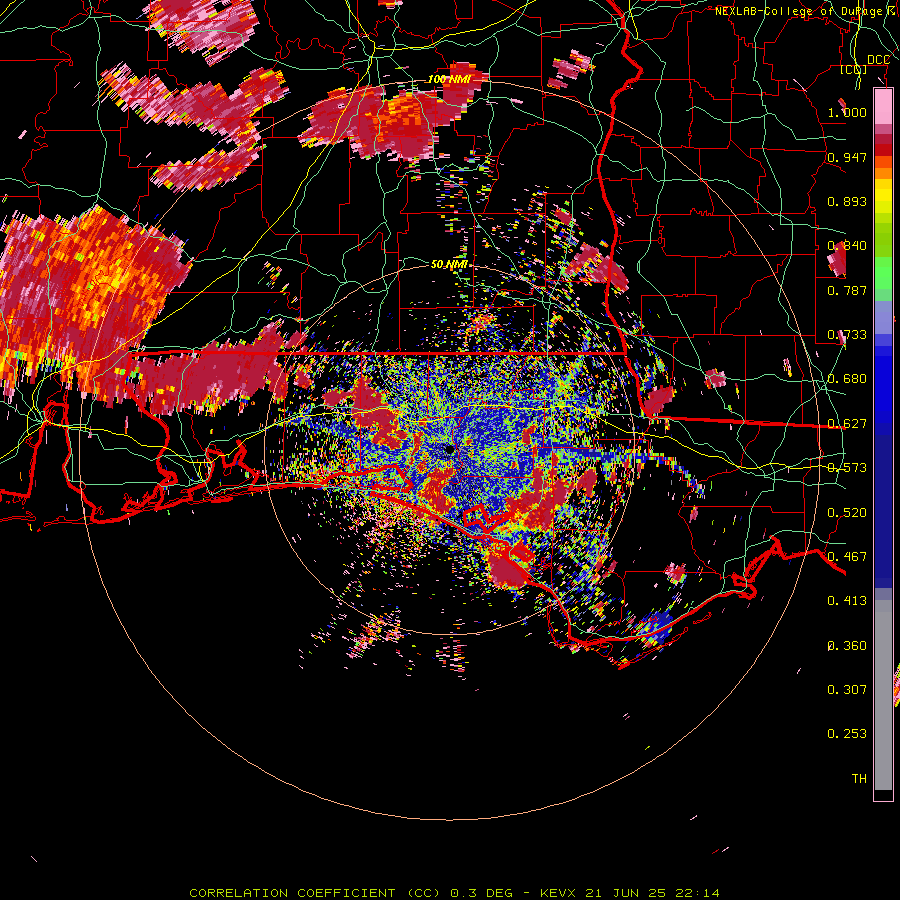The width and height of the screenshot is (900, 900).
Task: Select the 0.413 scale label
Action: tap(847, 601)
